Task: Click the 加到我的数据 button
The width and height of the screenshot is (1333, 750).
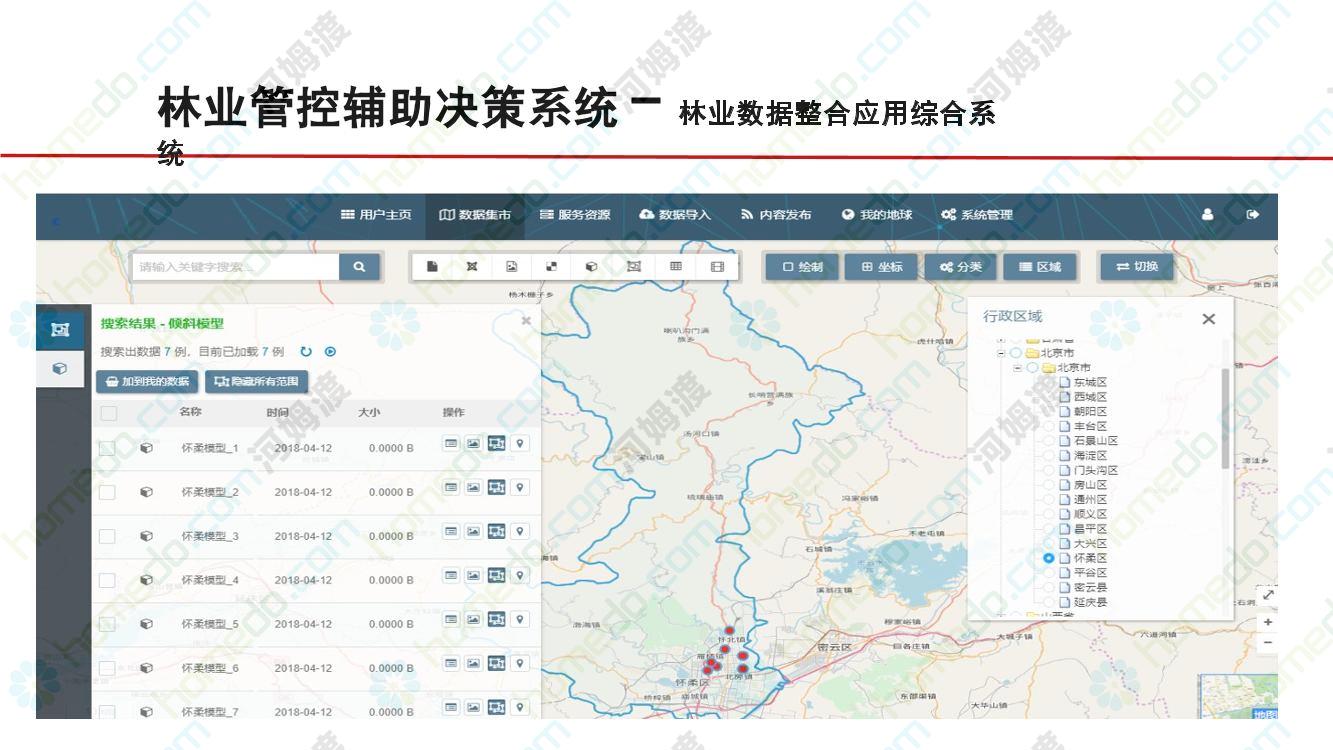Action: [147, 382]
